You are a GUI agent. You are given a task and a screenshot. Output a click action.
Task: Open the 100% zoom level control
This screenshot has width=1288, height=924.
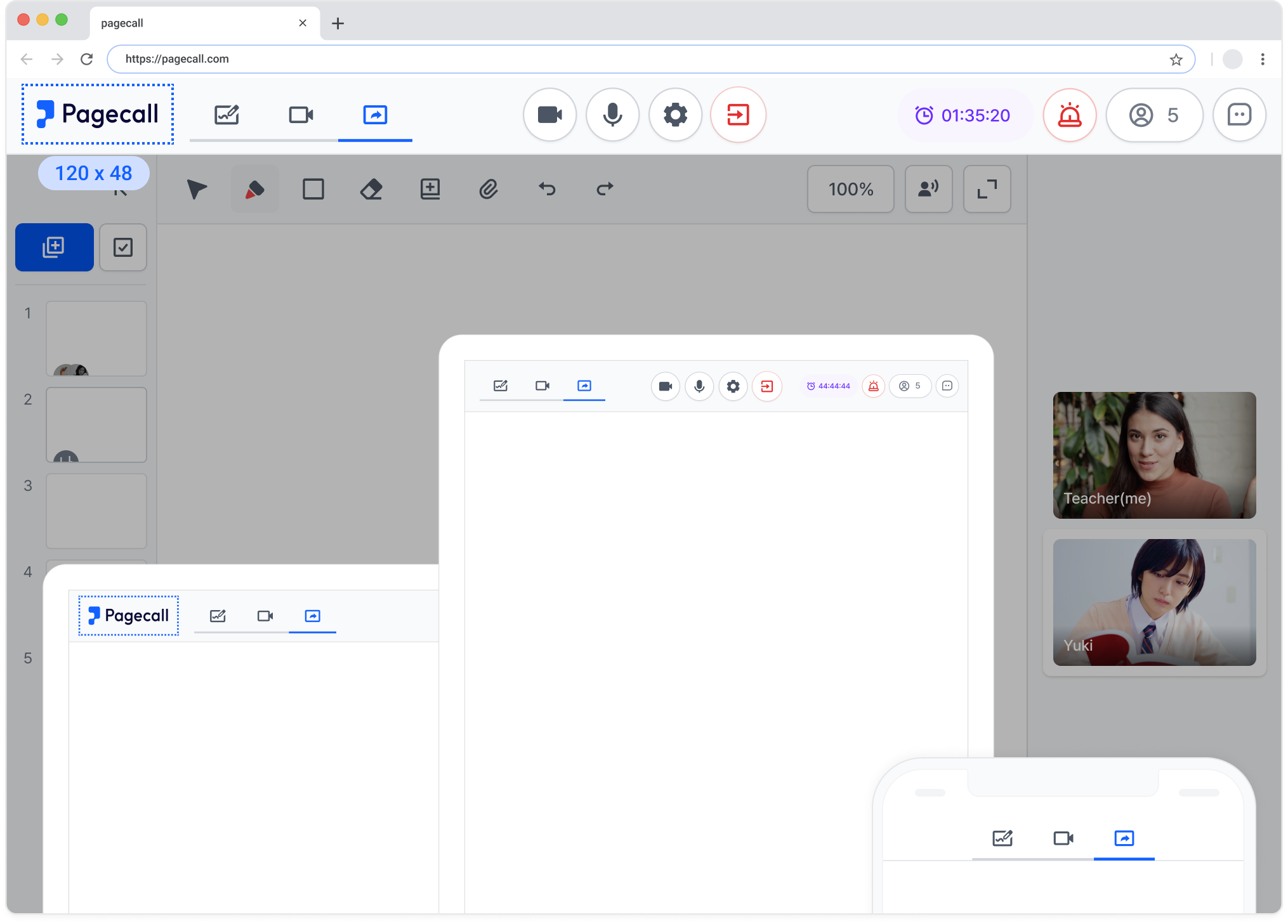pyautogui.click(x=850, y=189)
